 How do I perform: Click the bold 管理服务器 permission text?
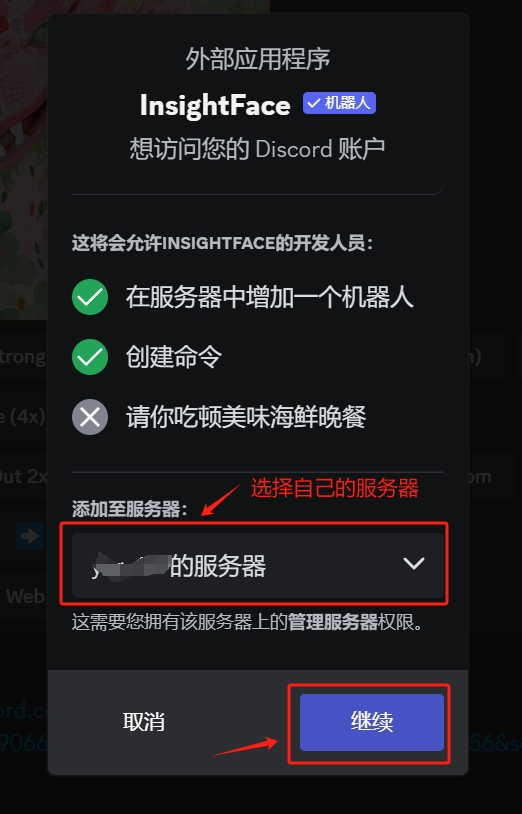click(333, 622)
